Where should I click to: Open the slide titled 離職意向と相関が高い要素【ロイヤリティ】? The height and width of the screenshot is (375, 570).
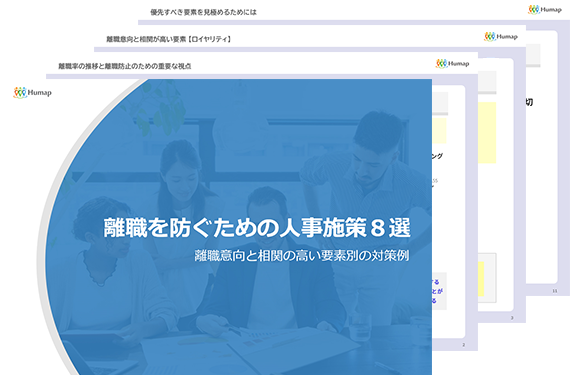pos(169,39)
